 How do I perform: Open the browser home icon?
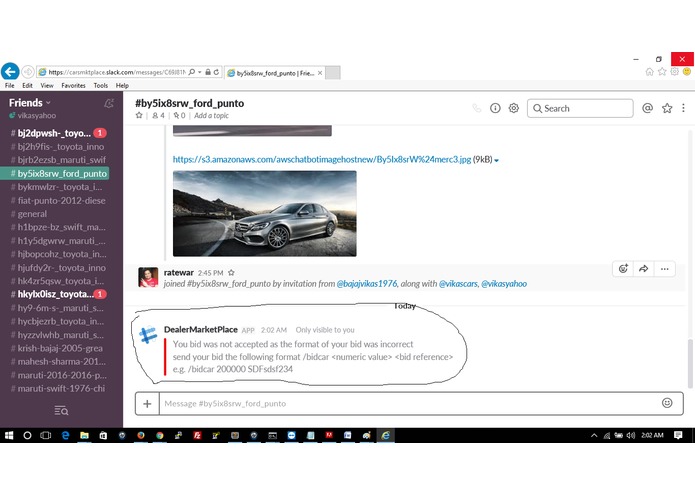(649, 71)
